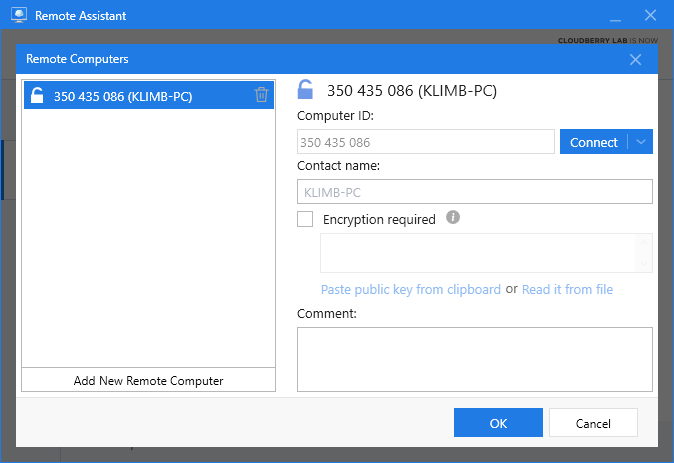Click into the Computer ID field
The height and width of the screenshot is (463, 674).
[425, 142]
